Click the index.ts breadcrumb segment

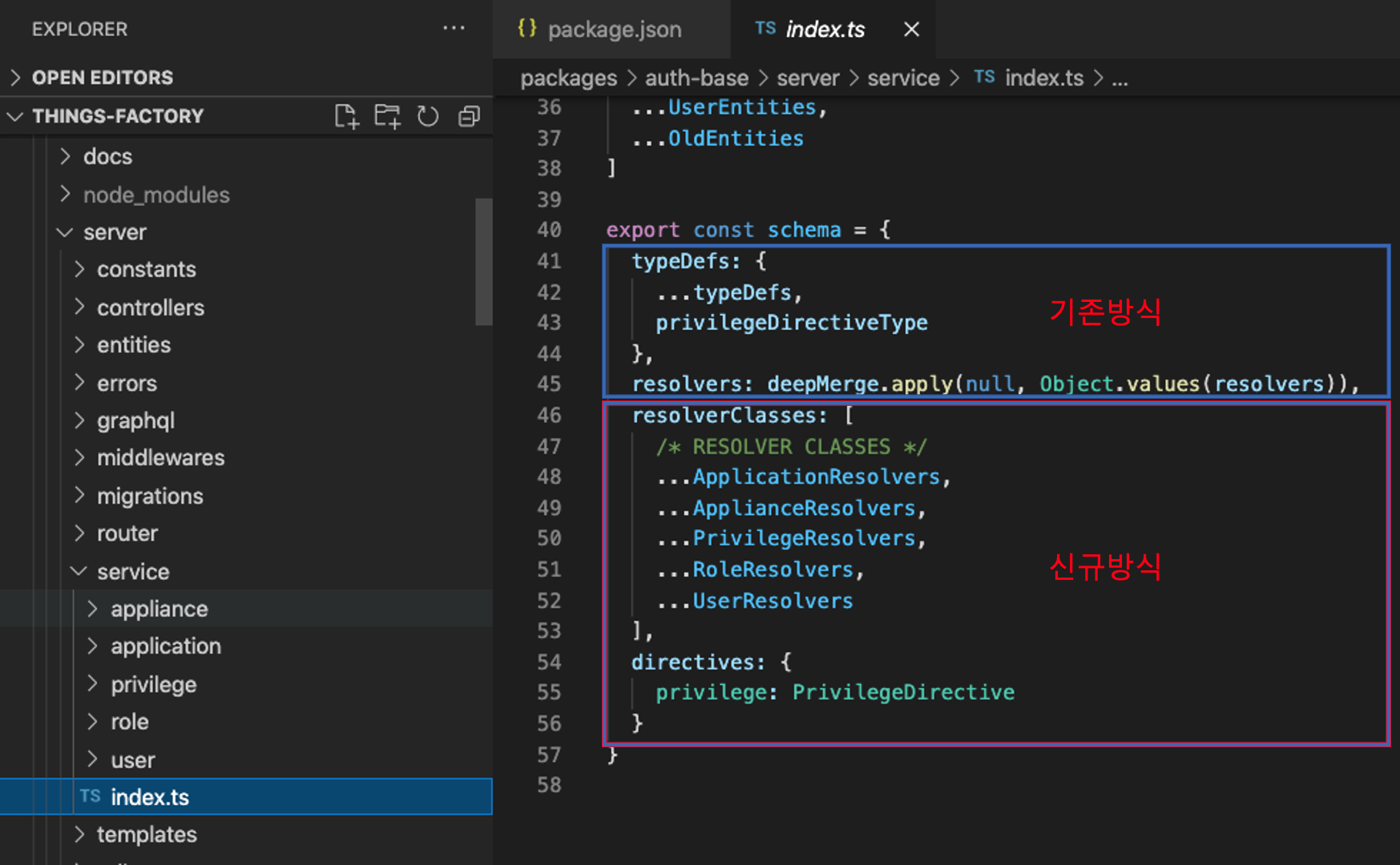[x=1043, y=78]
